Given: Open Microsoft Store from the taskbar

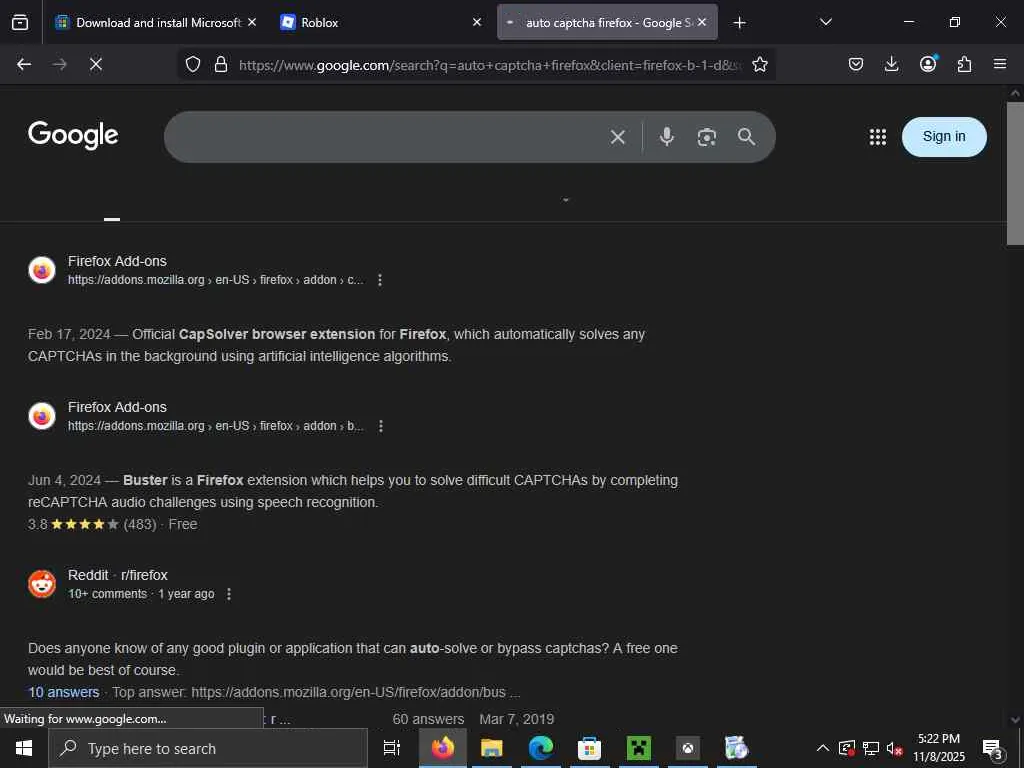Looking at the screenshot, I should (589, 748).
